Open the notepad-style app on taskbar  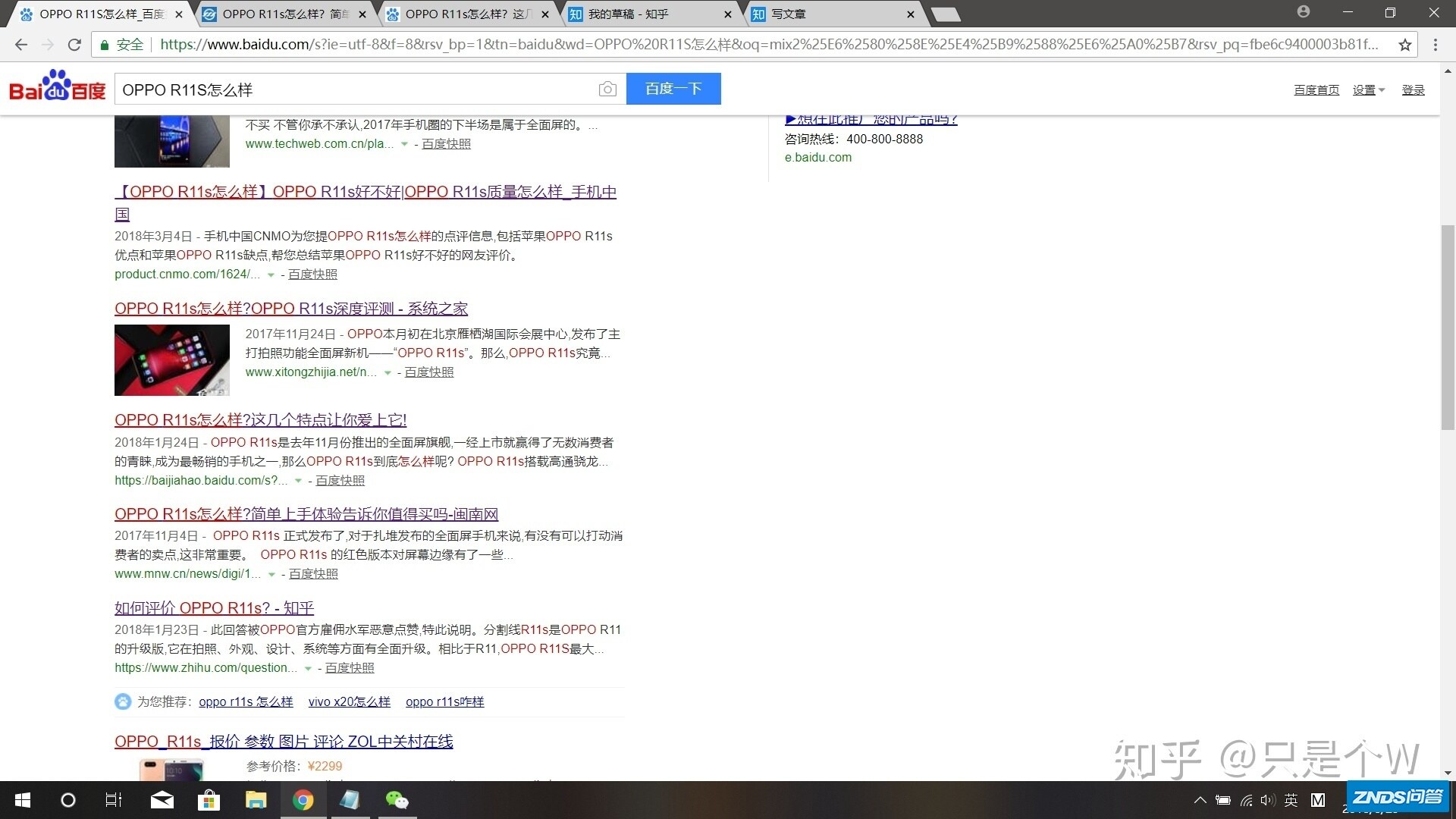pyautogui.click(x=350, y=800)
